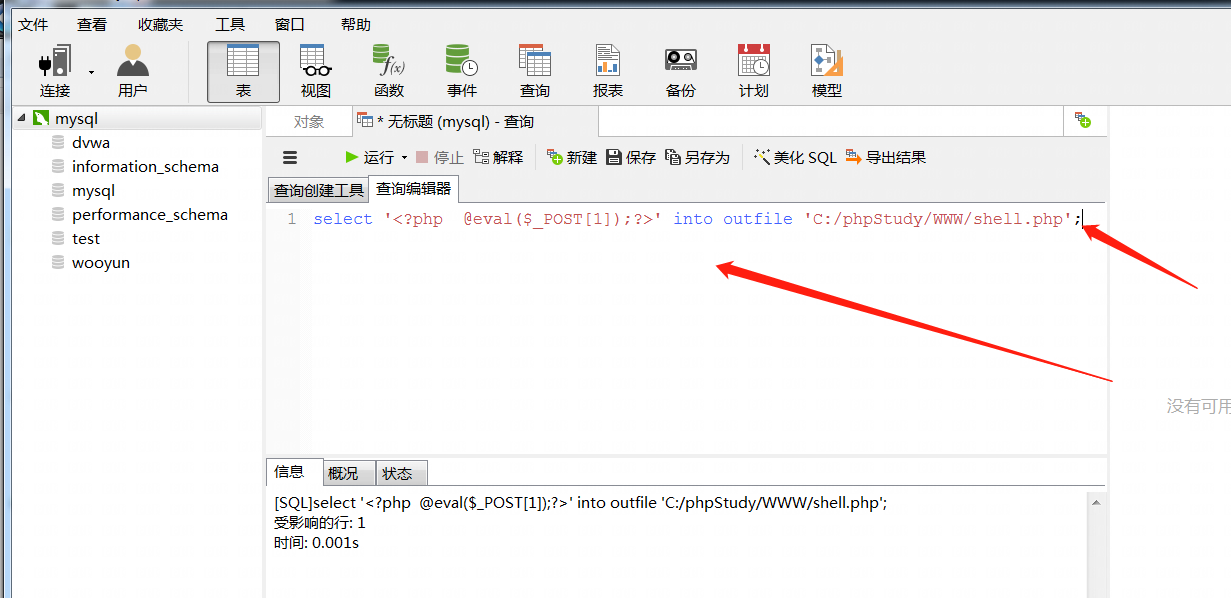Open the 收藏夹 menu
The width and height of the screenshot is (1231, 598).
point(161,24)
